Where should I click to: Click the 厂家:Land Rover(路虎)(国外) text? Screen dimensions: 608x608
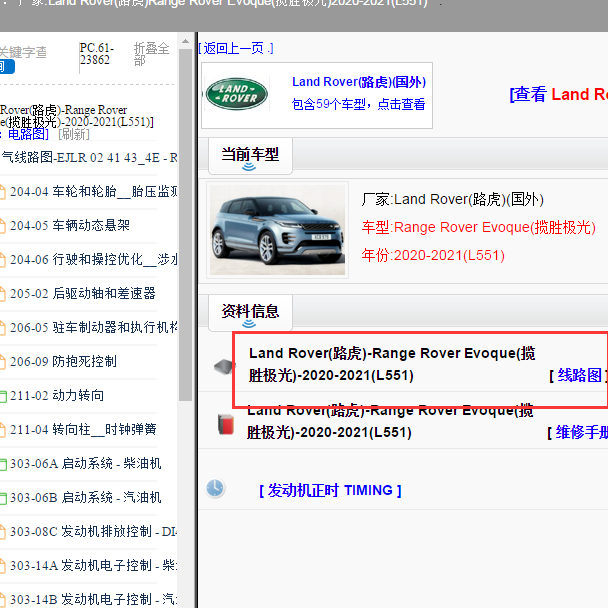(x=453, y=199)
